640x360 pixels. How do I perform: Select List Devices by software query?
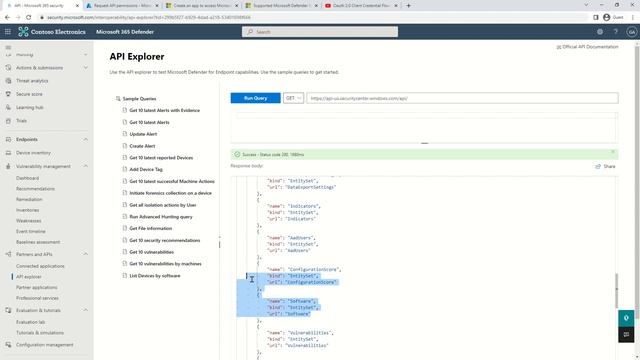click(155, 276)
